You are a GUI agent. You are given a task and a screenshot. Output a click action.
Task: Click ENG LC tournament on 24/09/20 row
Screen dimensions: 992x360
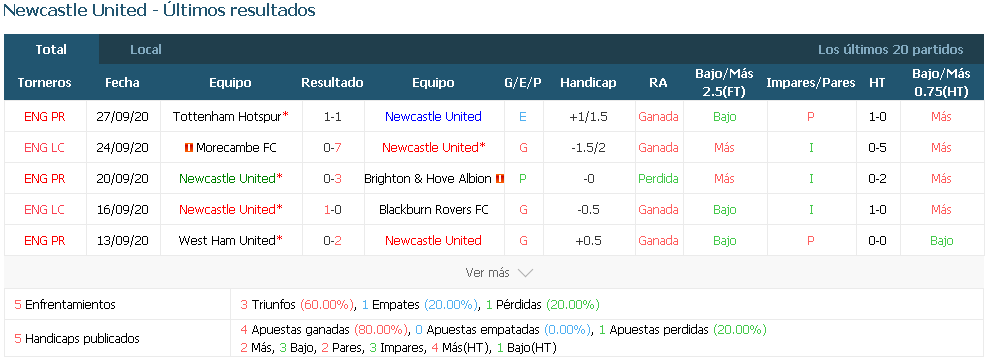(x=44, y=147)
